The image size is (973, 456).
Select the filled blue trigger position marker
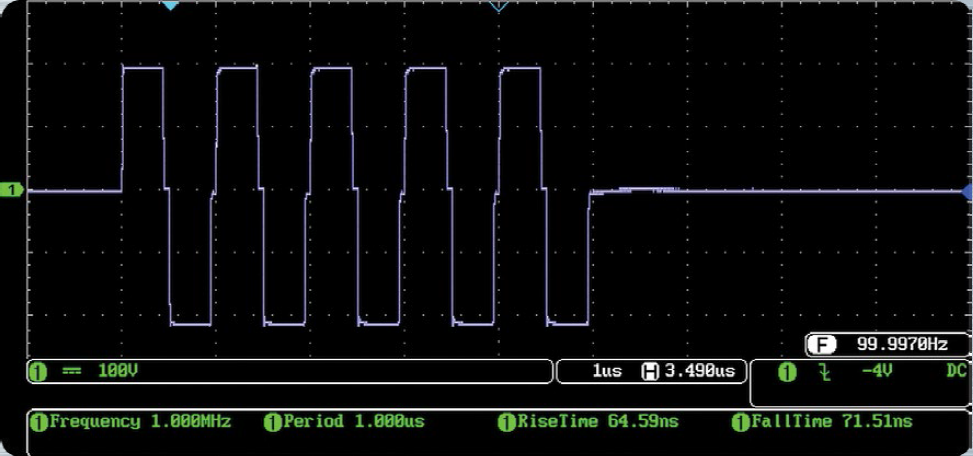(x=170, y=6)
